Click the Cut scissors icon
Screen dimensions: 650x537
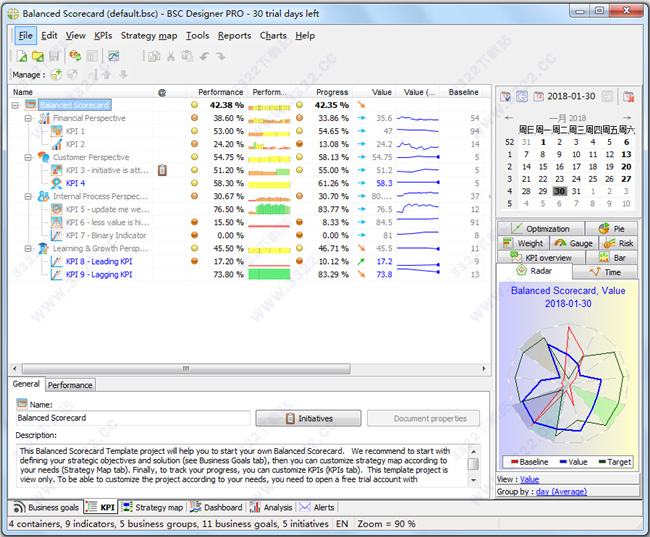tap(171, 56)
